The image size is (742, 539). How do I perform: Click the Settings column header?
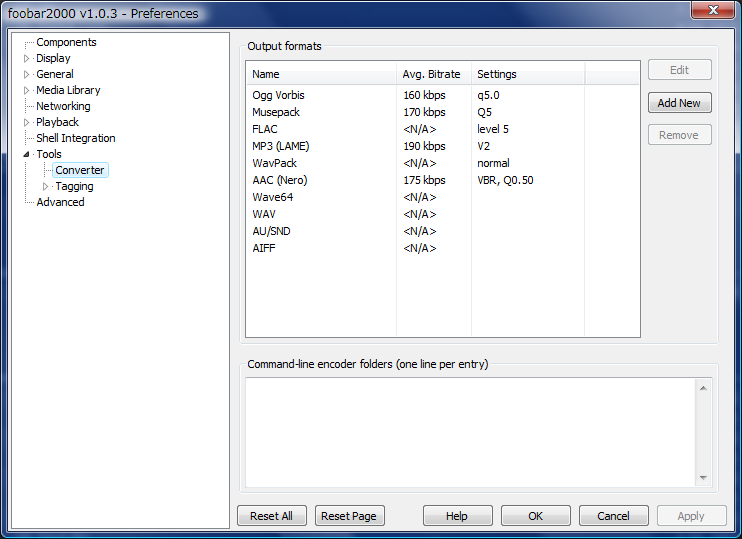point(528,74)
